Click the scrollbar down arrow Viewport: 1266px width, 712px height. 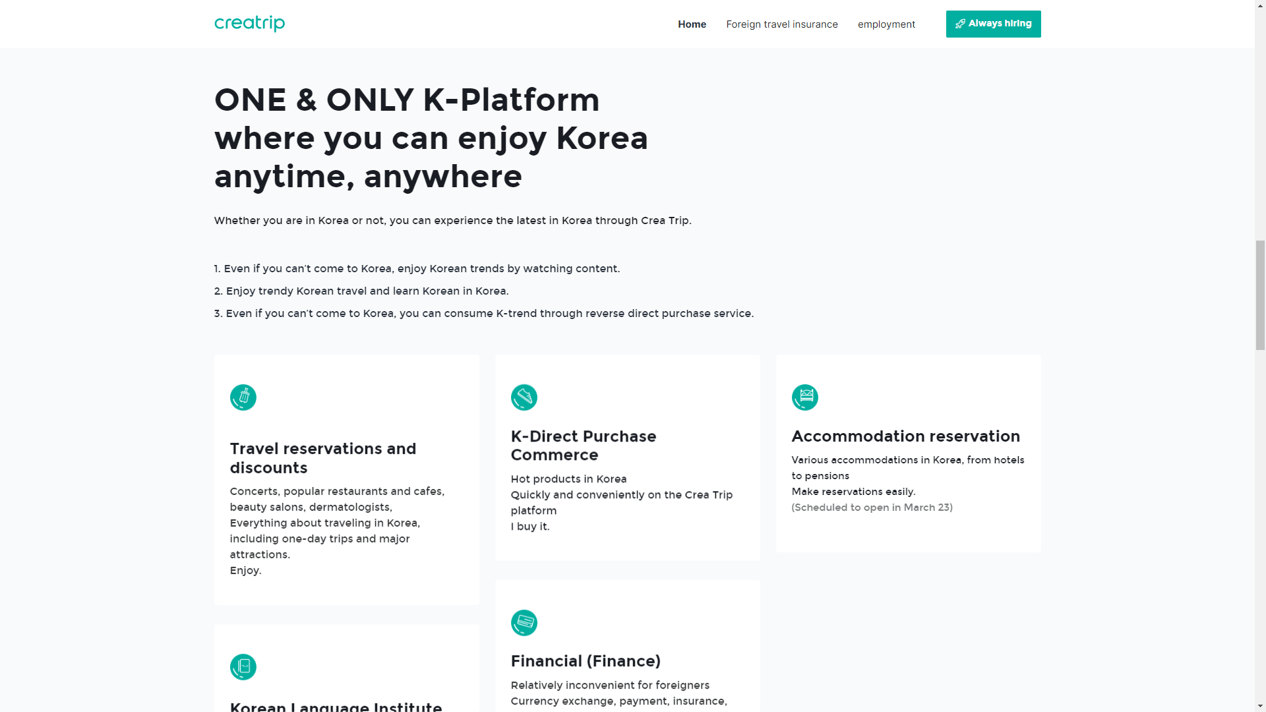point(1260,705)
